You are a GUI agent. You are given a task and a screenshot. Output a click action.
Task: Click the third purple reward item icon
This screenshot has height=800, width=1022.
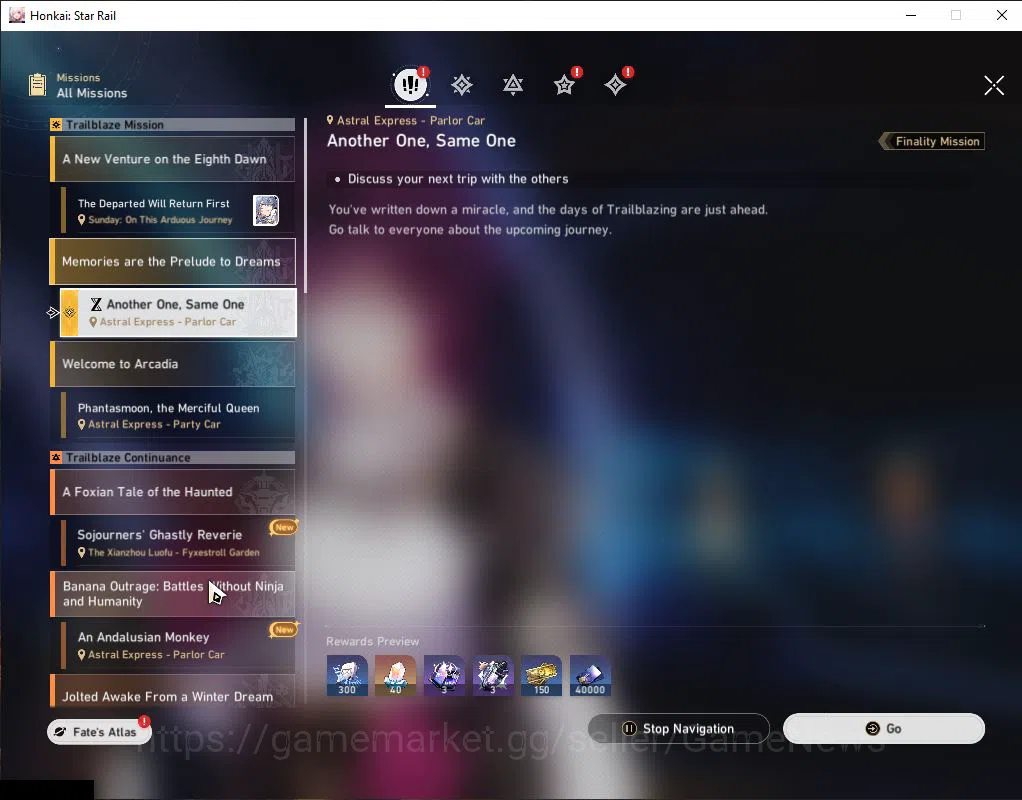coord(444,675)
